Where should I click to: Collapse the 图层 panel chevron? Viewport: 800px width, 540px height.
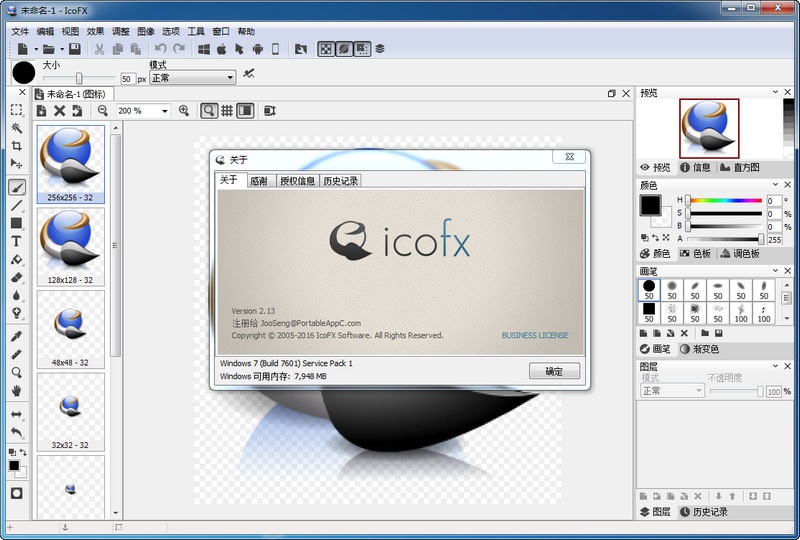[776, 366]
